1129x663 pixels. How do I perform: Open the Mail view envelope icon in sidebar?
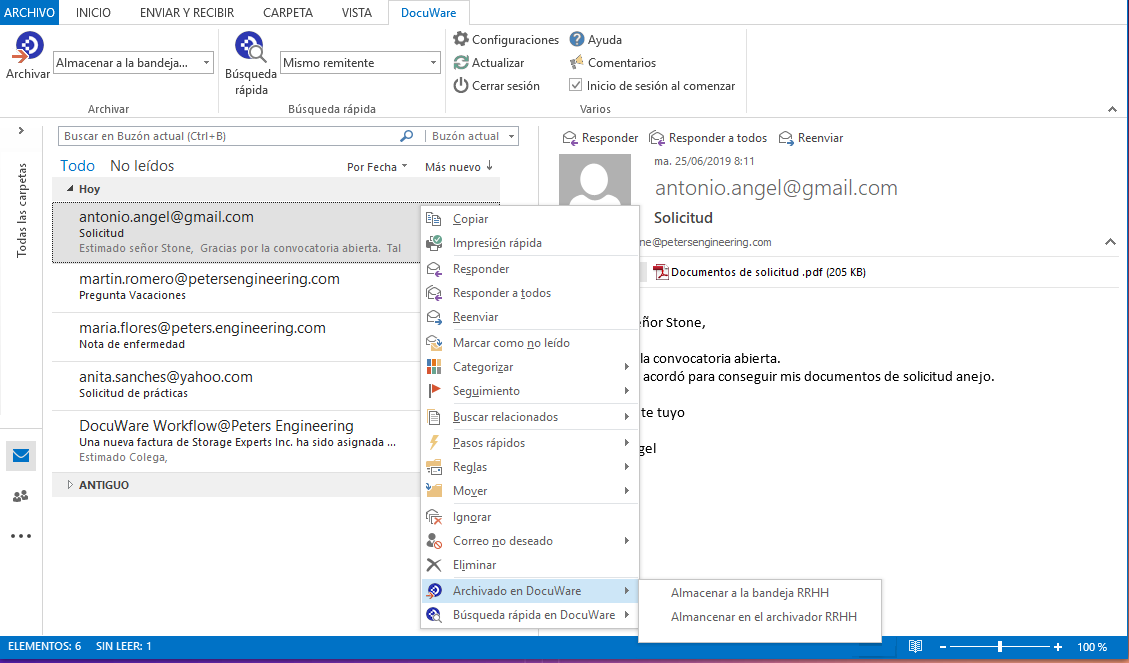(x=21, y=456)
